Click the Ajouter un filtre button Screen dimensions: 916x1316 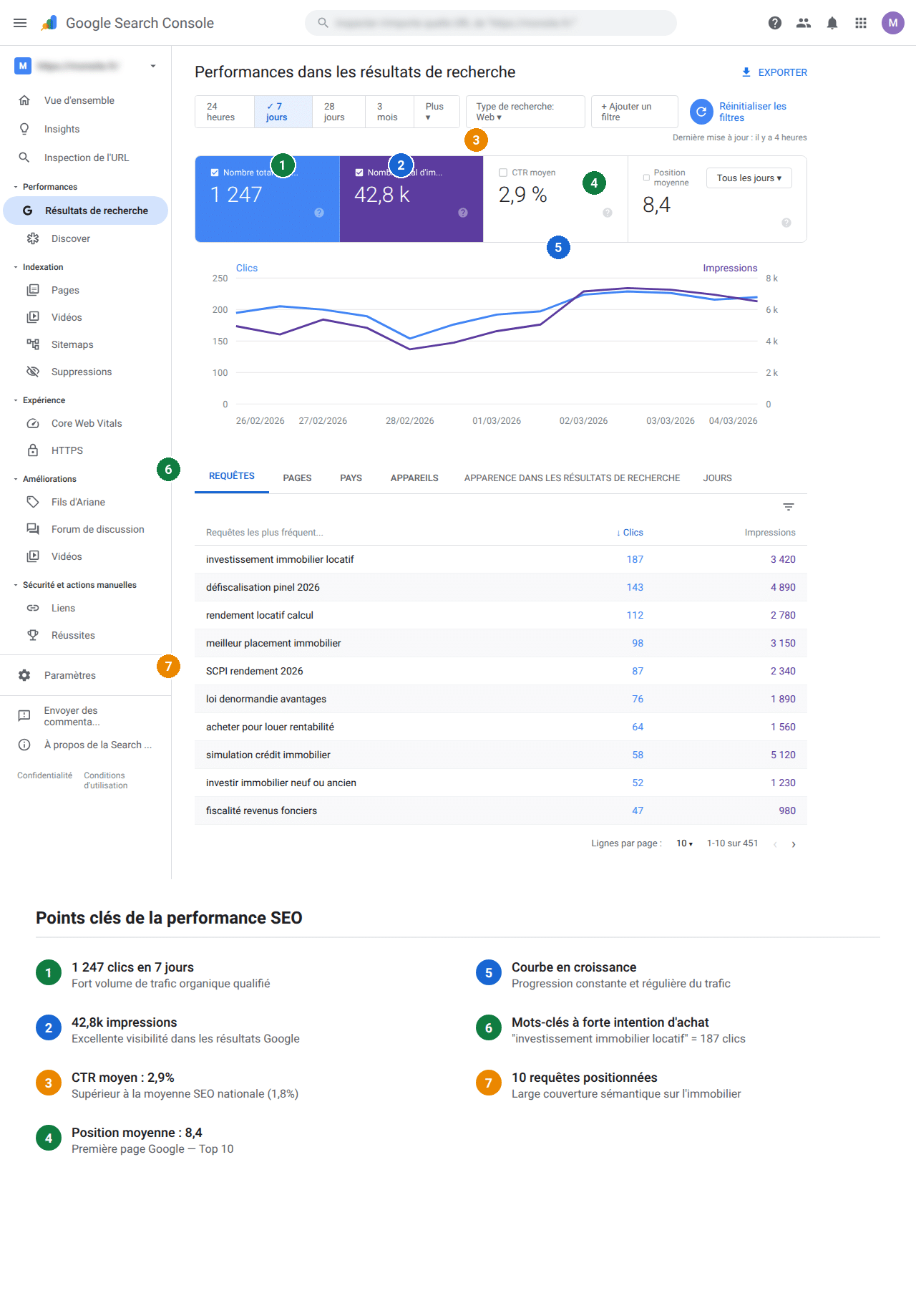[x=634, y=112]
